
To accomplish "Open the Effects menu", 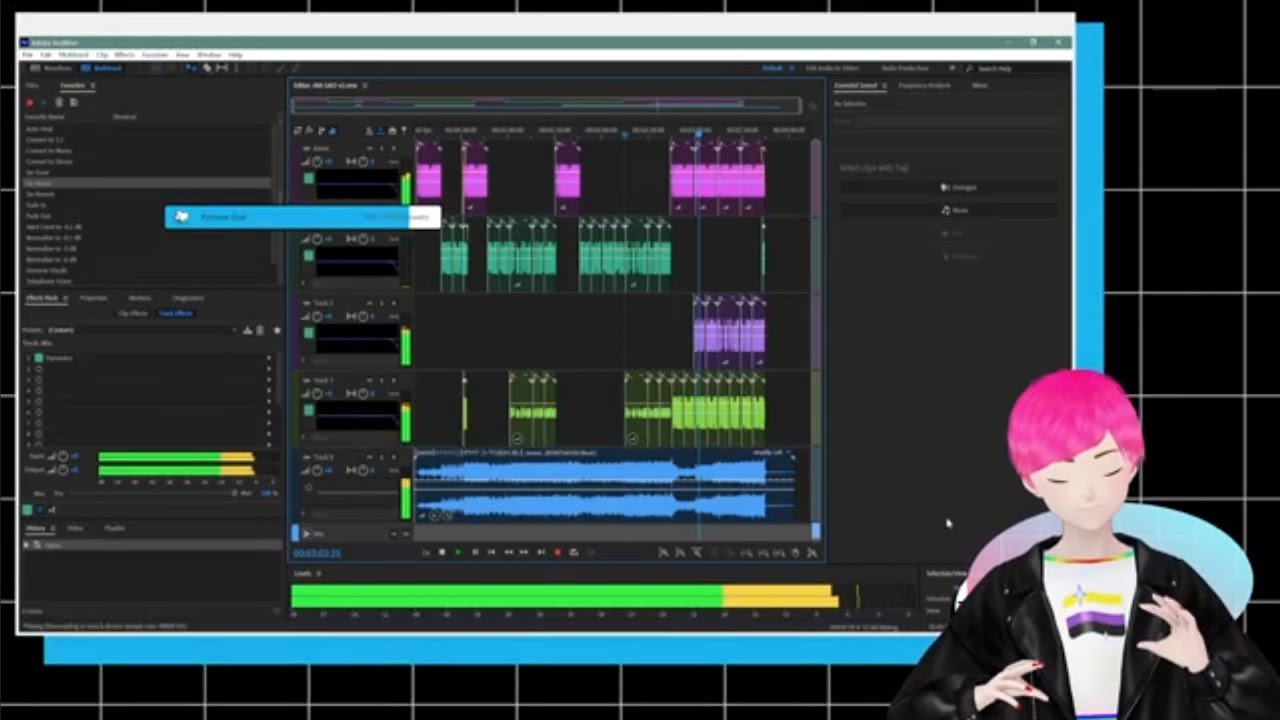I will pos(125,55).
